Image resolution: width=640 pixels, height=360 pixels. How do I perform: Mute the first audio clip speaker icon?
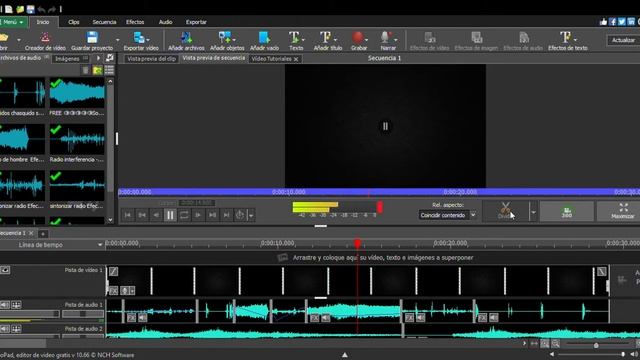point(142,318)
